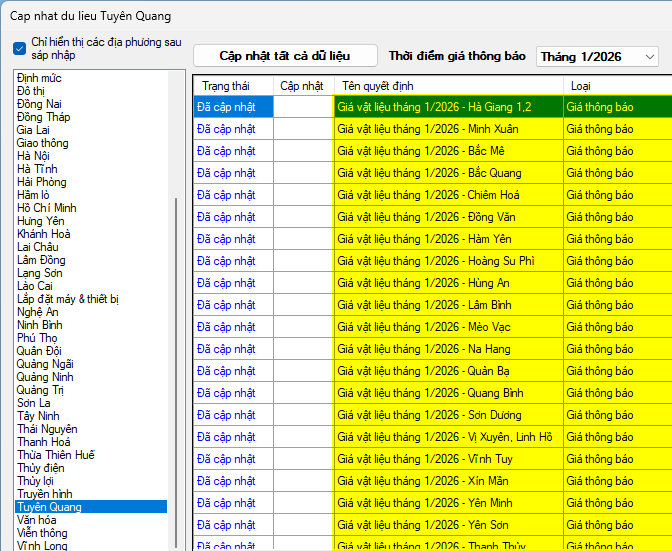The width and height of the screenshot is (672, 551).
Task: Click the update cell in the Bắc Quang row
Action: pos(302,173)
